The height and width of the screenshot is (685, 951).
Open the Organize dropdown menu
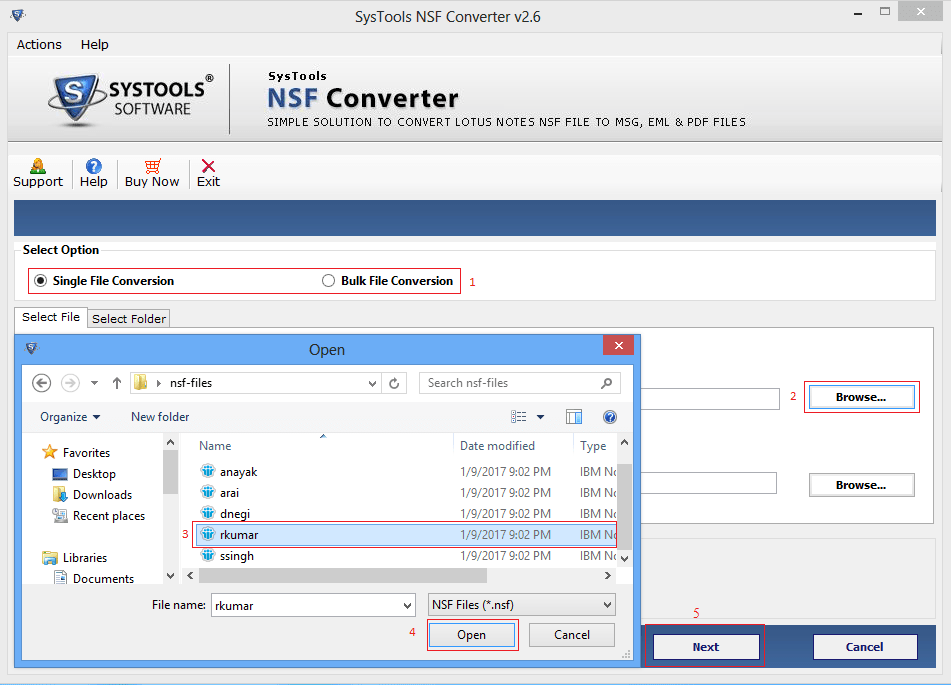coord(70,417)
